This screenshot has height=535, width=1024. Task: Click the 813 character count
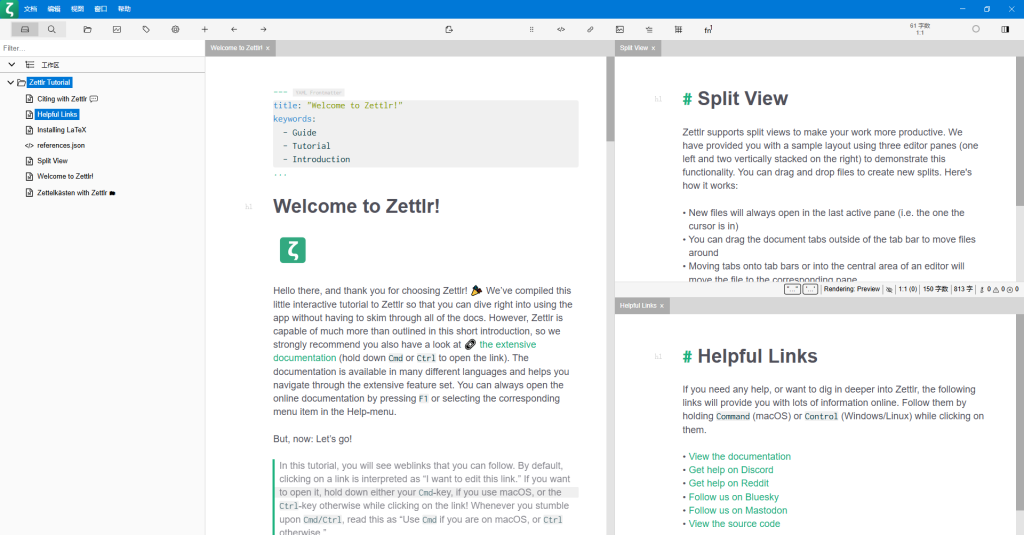coord(963,289)
